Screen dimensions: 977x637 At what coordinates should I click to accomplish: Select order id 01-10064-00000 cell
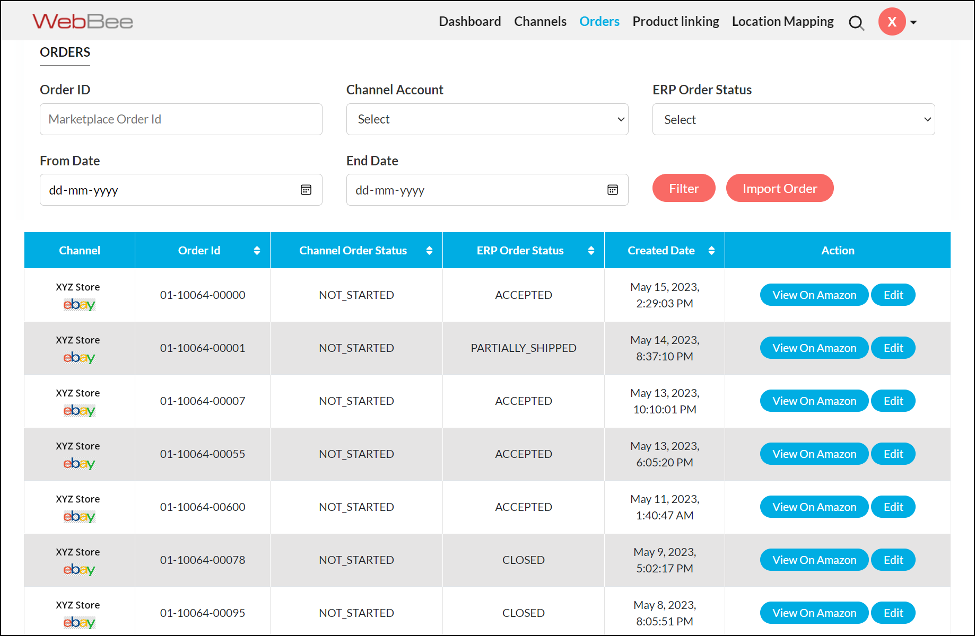(203, 295)
